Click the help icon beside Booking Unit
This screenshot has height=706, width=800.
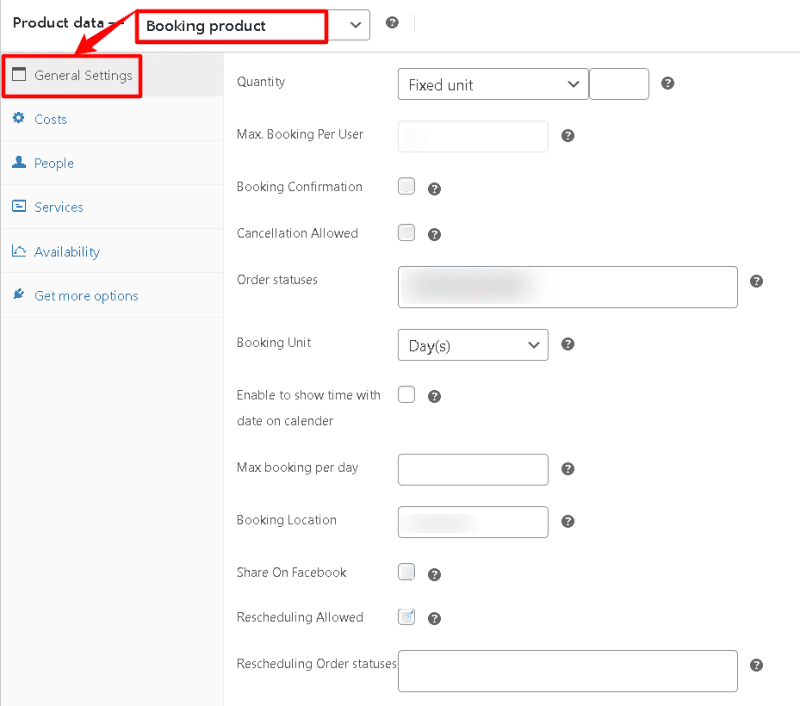(567, 344)
